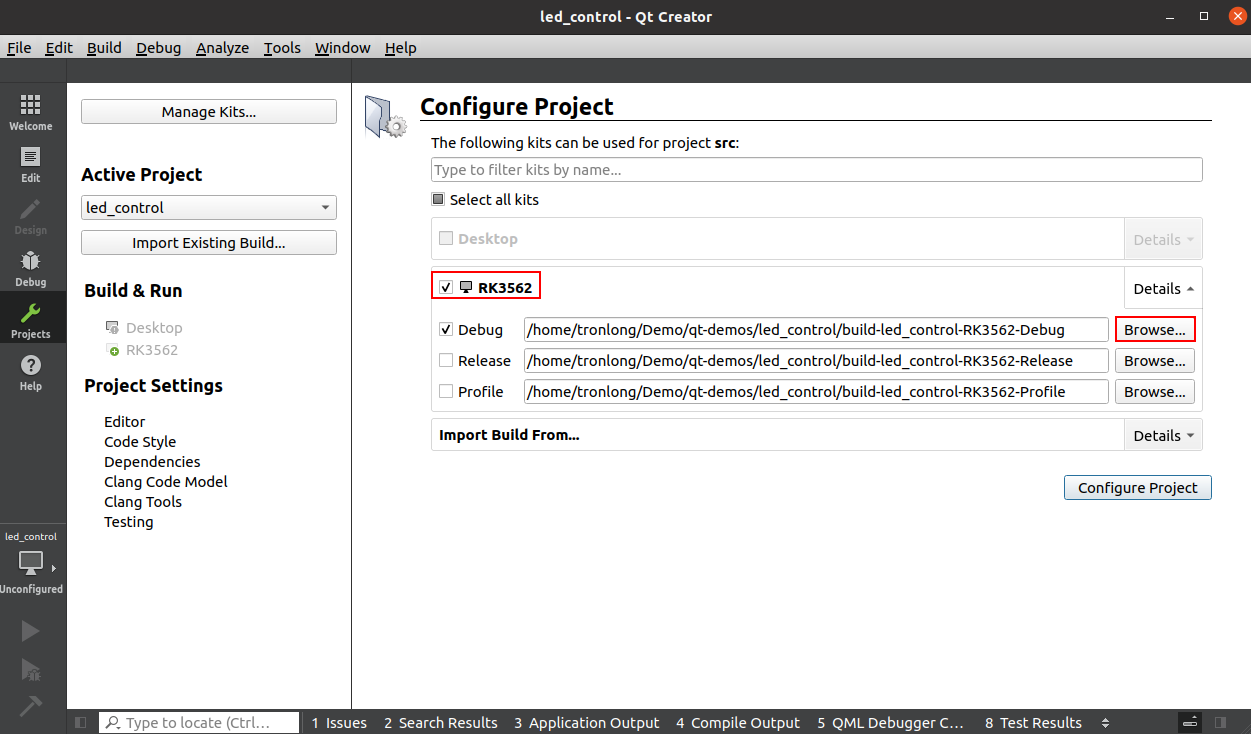
Task: Open the Application Output pane
Action: pos(587,722)
